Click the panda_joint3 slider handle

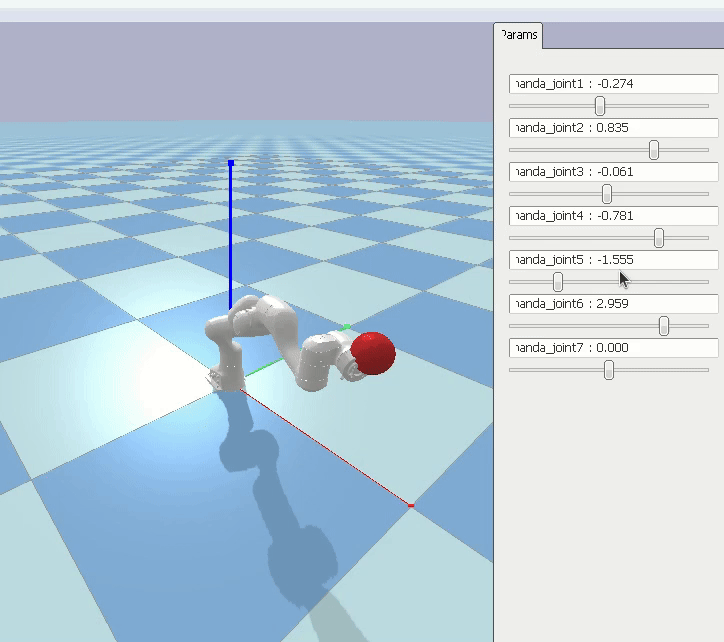pyautogui.click(x=607, y=194)
